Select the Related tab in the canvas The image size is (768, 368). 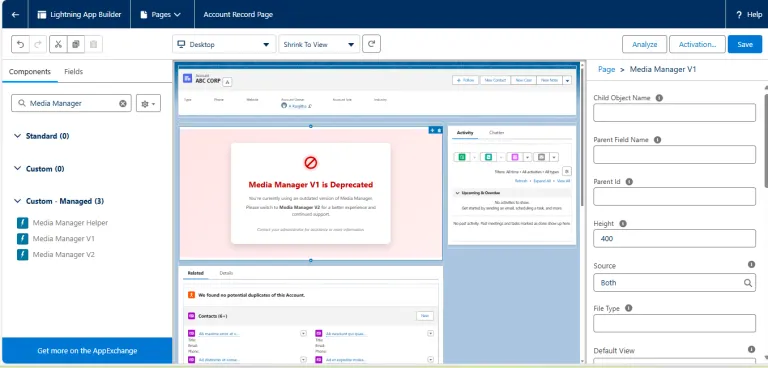(196, 273)
